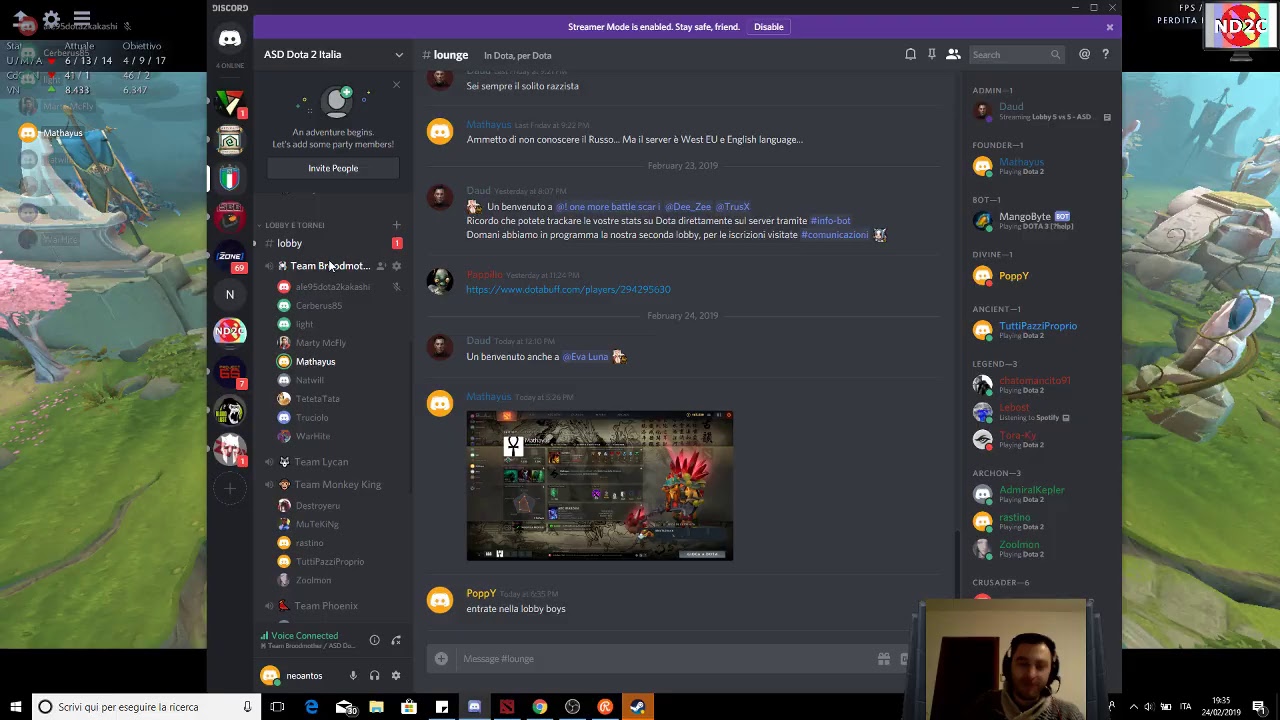Open Google Chrome from taskbar
This screenshot has height=720, width=1280.
pos(539,707)
